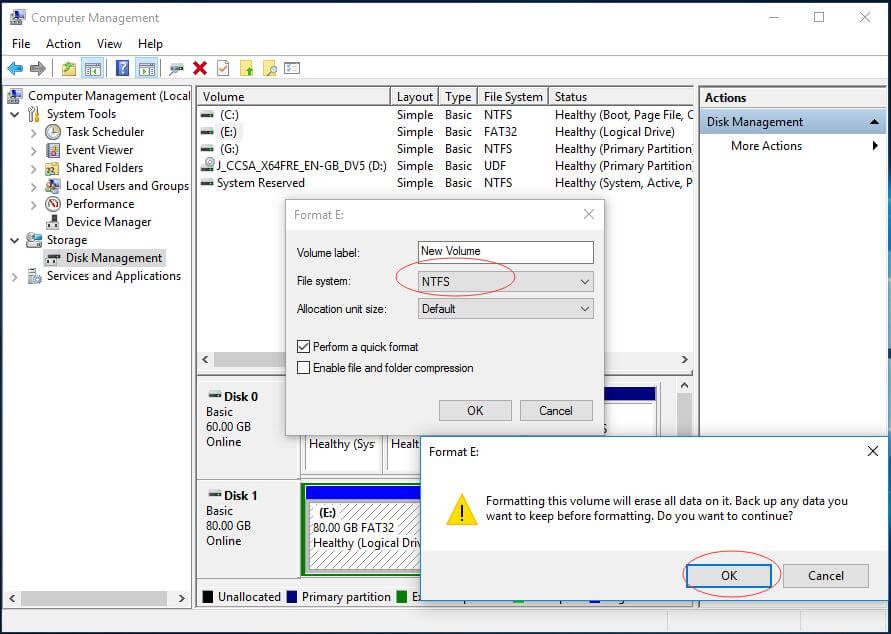Expand the Performance node
Viewport: 891px width, 634px height.
34,205
